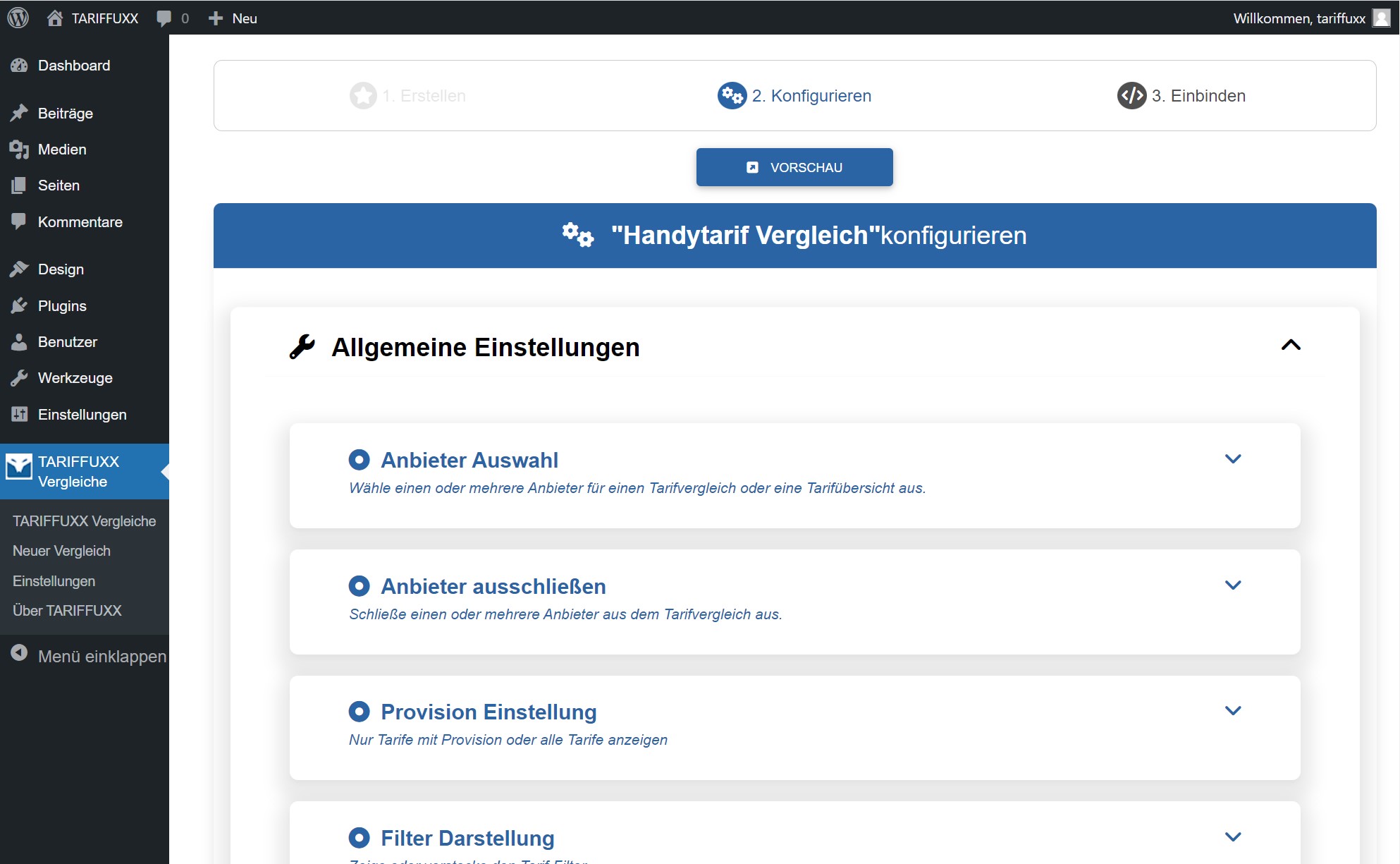Click the circle bullet next to Anbieter ausschließen
The image size is (1400, 864).
[359, 585]
